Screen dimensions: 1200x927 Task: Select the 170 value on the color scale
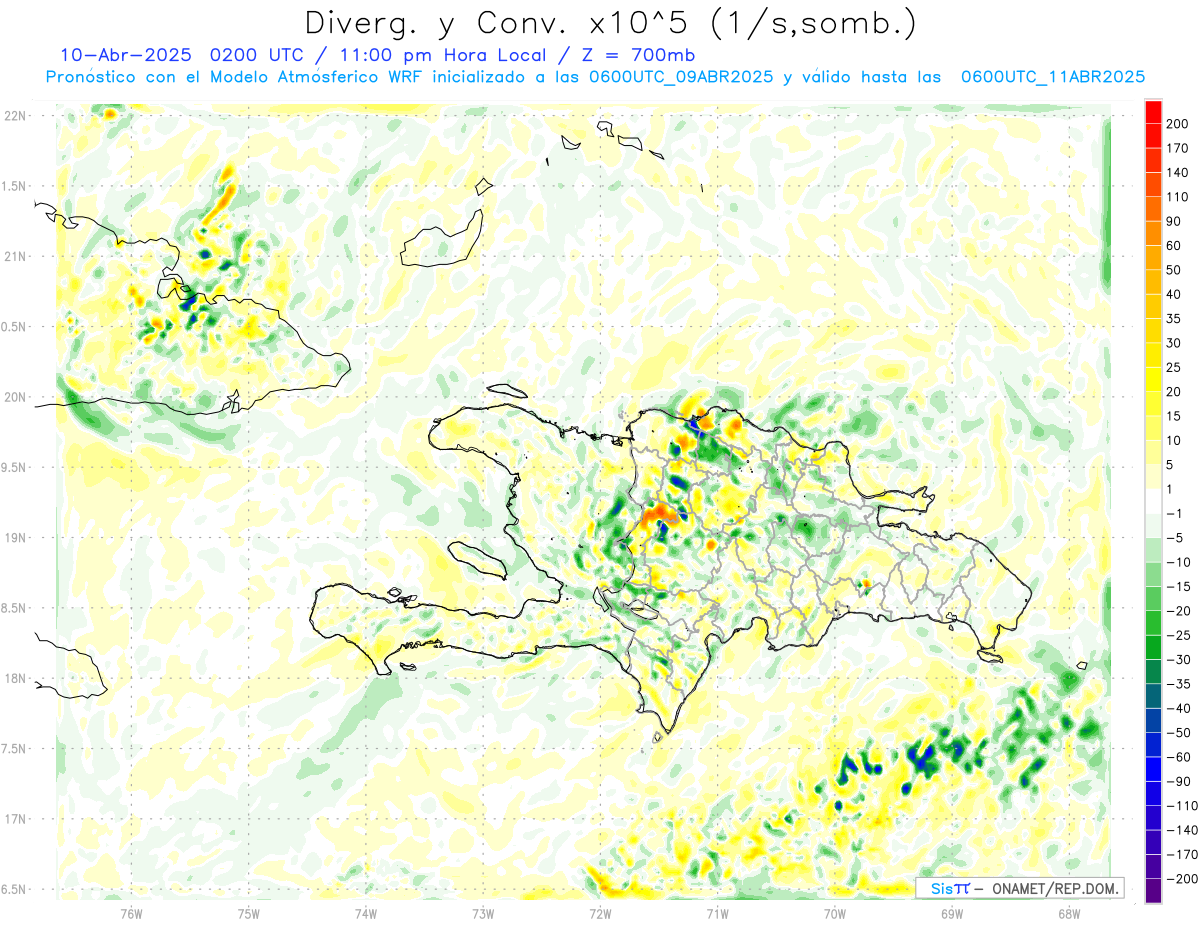pos(1177,148)
